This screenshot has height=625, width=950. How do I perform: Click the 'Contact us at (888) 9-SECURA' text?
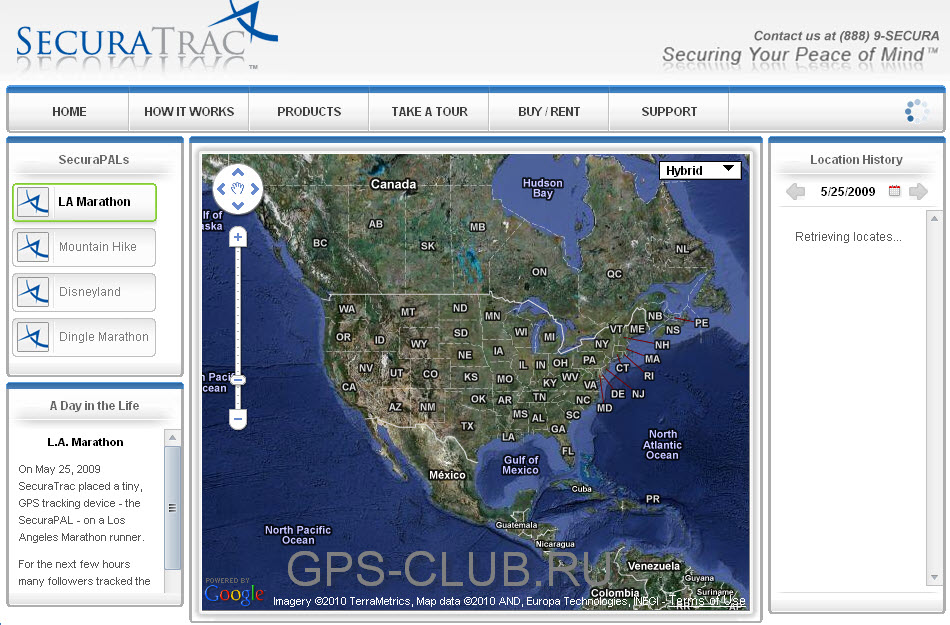(x=846, y=36)
